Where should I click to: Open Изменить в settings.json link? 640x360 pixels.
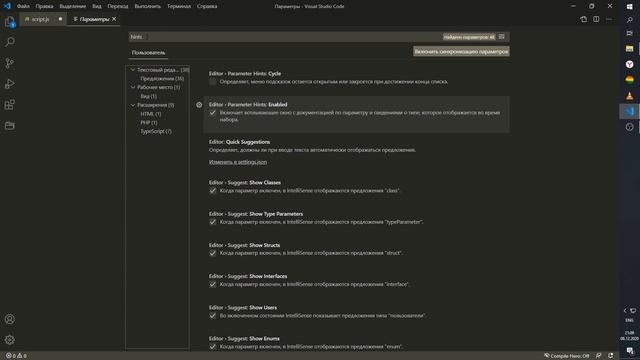click(x=238, y=162)
